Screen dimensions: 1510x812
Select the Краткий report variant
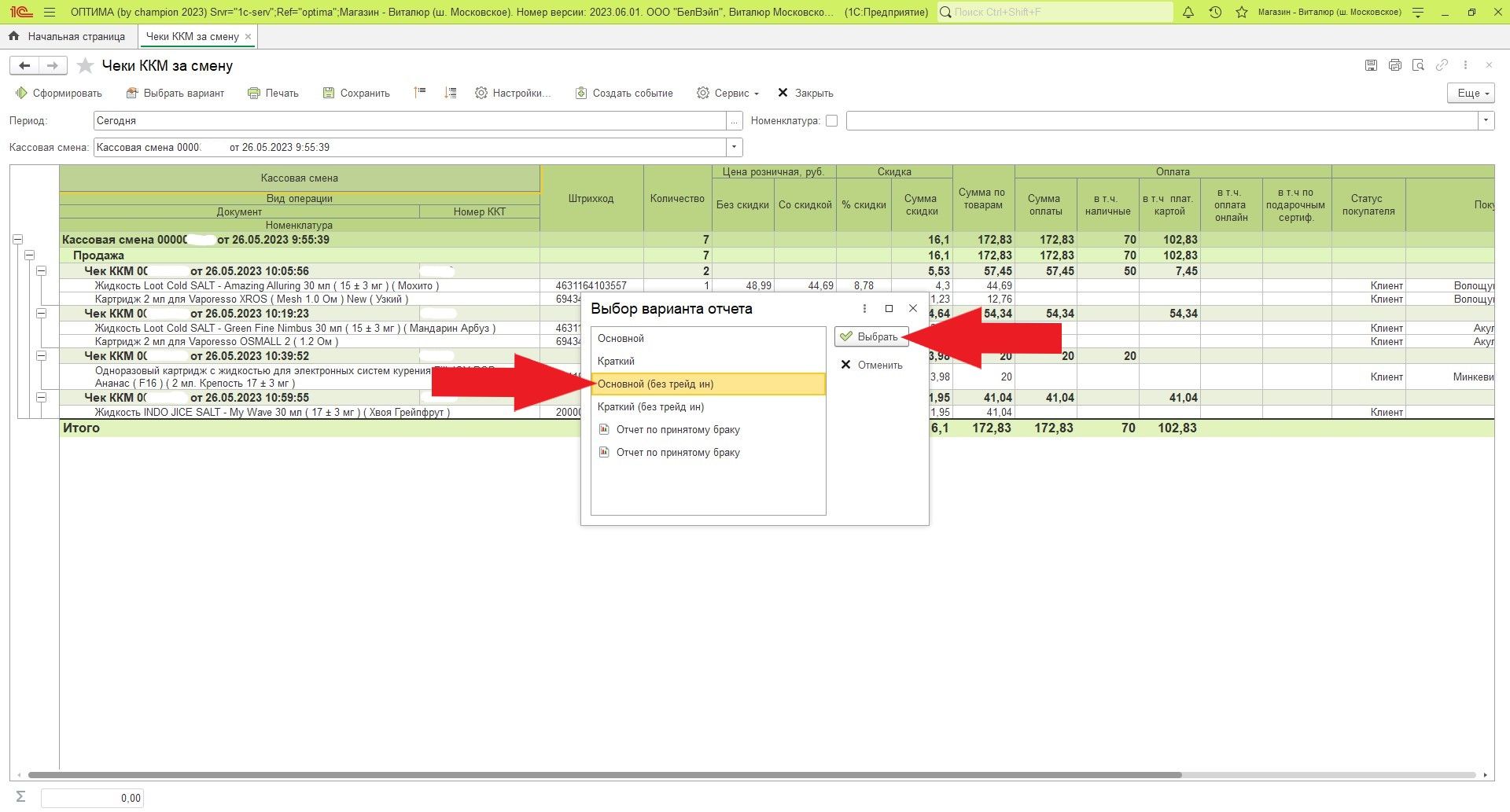click(616, 362)
